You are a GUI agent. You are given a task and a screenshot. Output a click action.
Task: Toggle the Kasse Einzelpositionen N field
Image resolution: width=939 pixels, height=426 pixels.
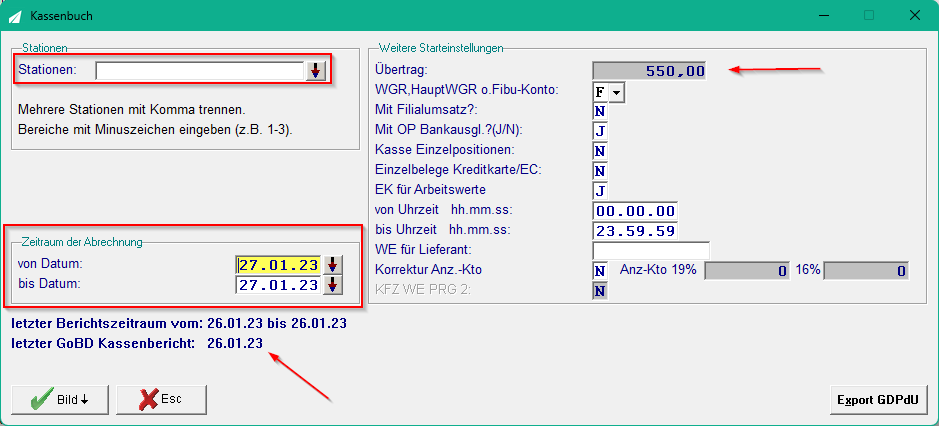coord(600,151)
